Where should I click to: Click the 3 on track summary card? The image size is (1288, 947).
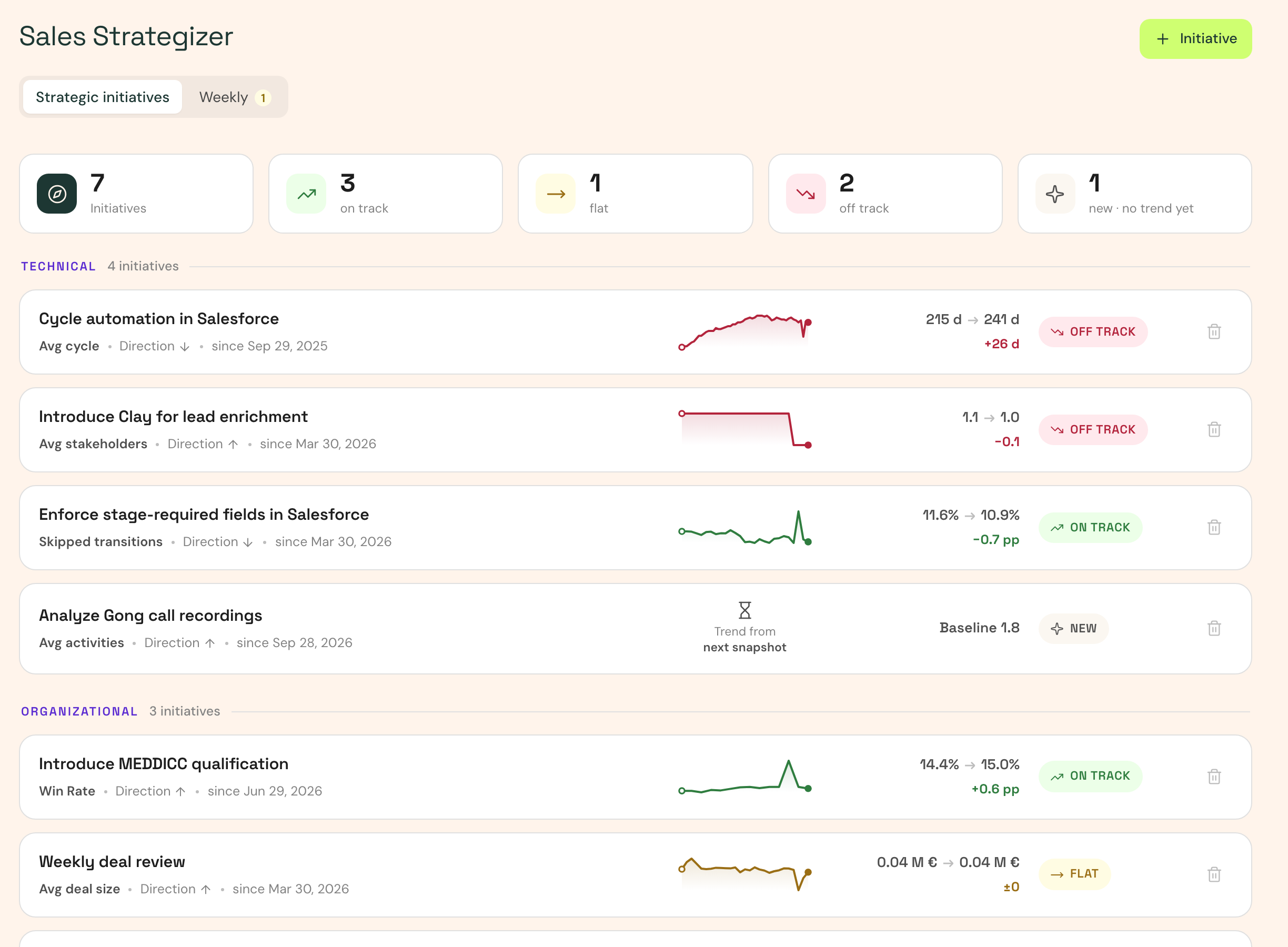[x=386, y=194]
